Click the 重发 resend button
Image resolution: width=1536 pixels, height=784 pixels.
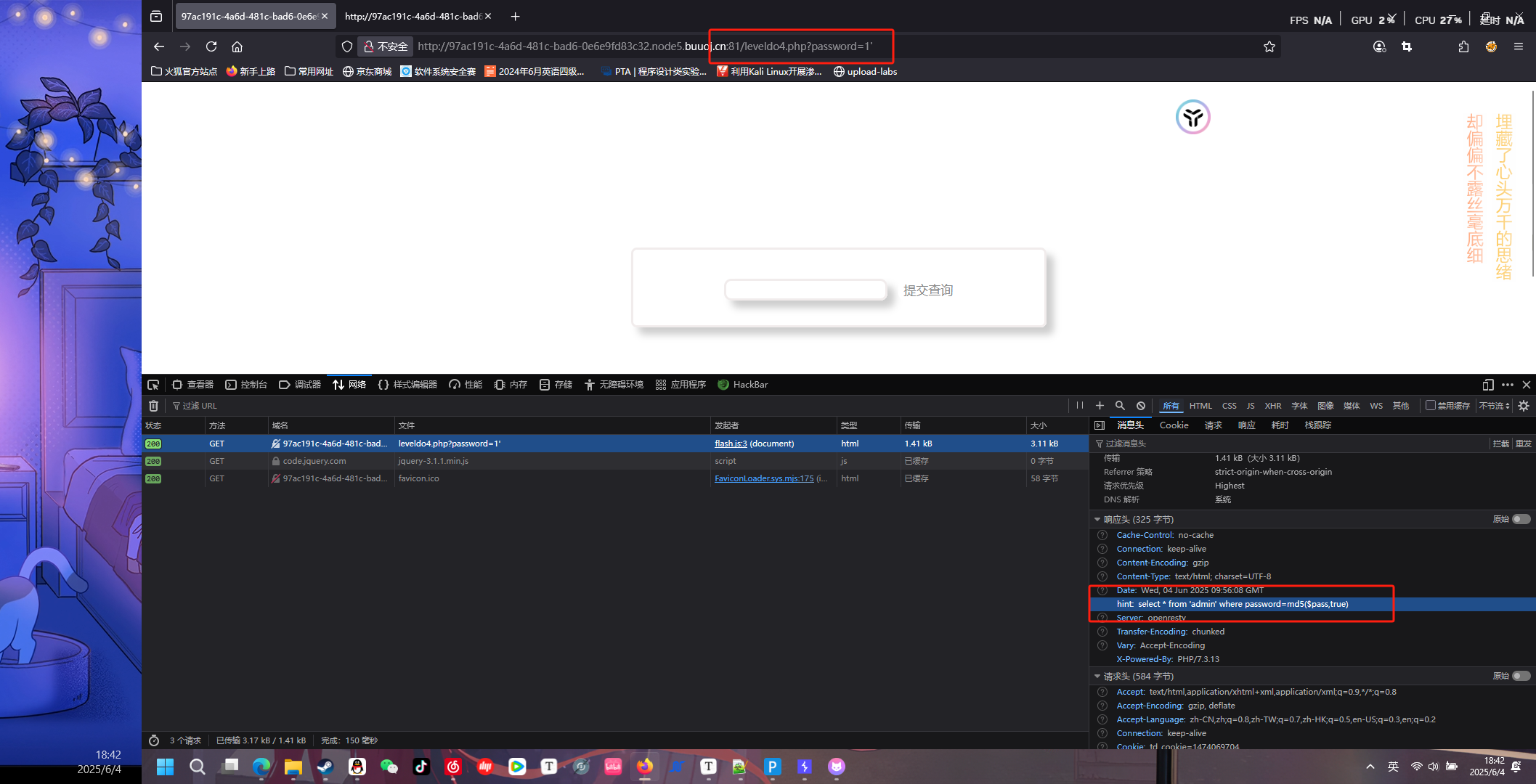coord(1523,444)
